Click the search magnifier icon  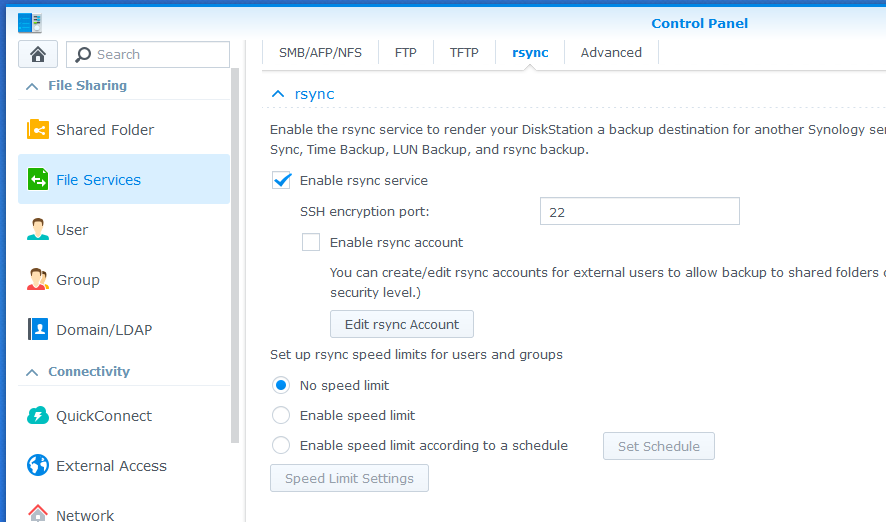83,54
